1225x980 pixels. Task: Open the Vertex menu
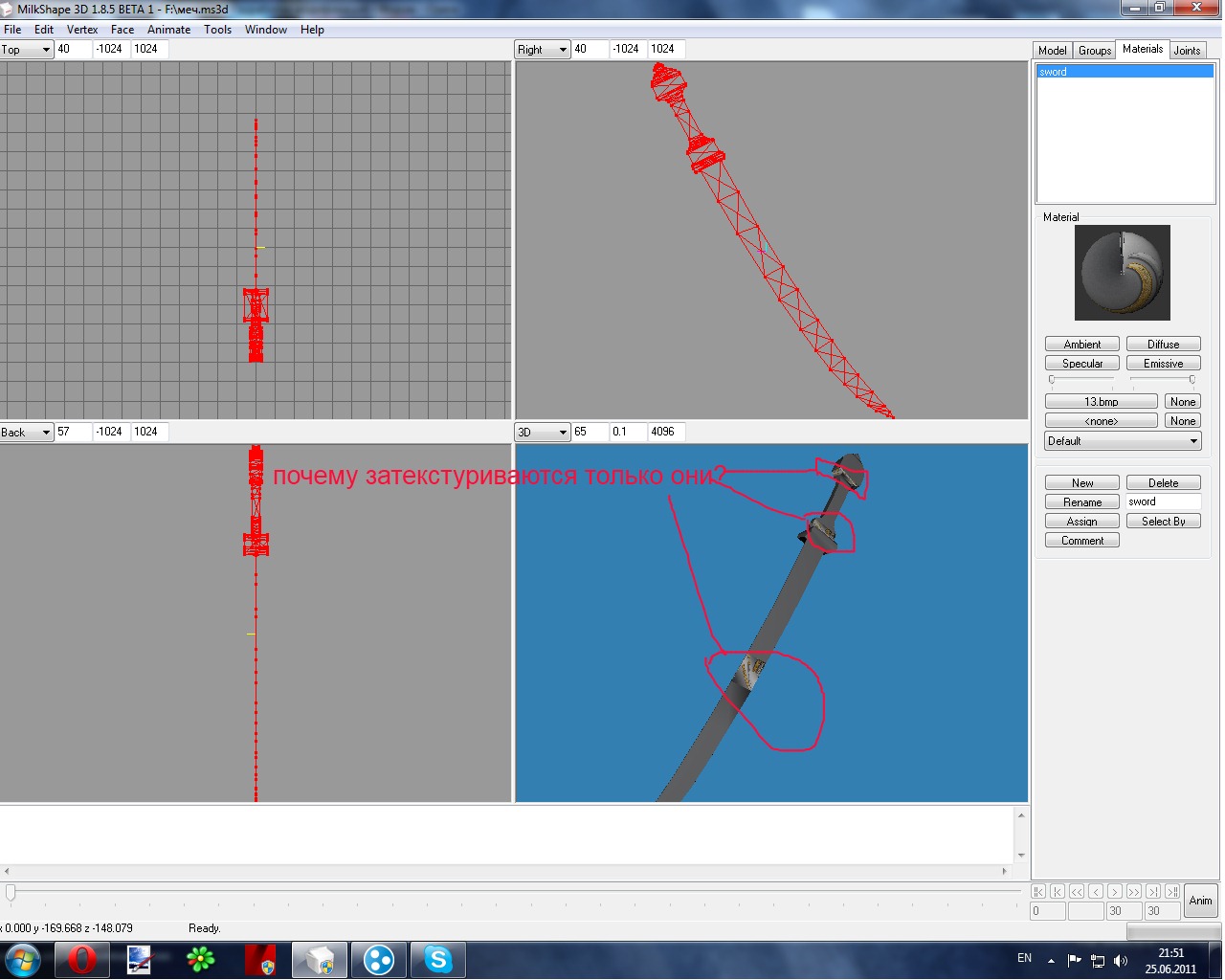point(82,30)
